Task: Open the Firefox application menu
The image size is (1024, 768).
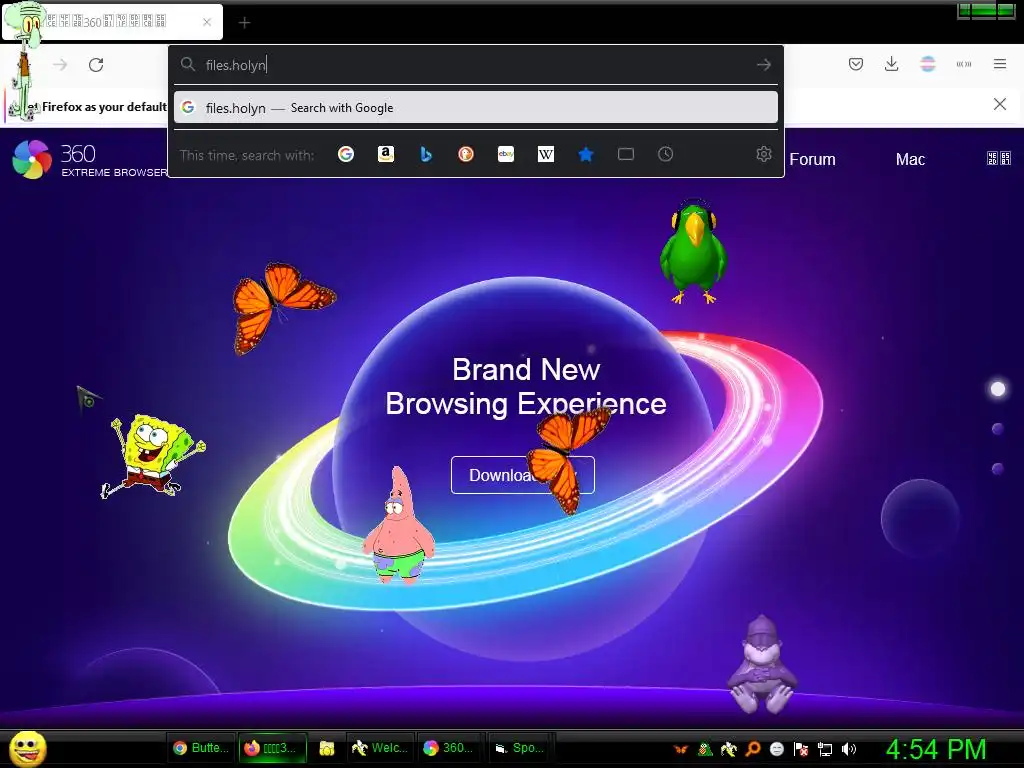Action: (x=1000, y=64)
